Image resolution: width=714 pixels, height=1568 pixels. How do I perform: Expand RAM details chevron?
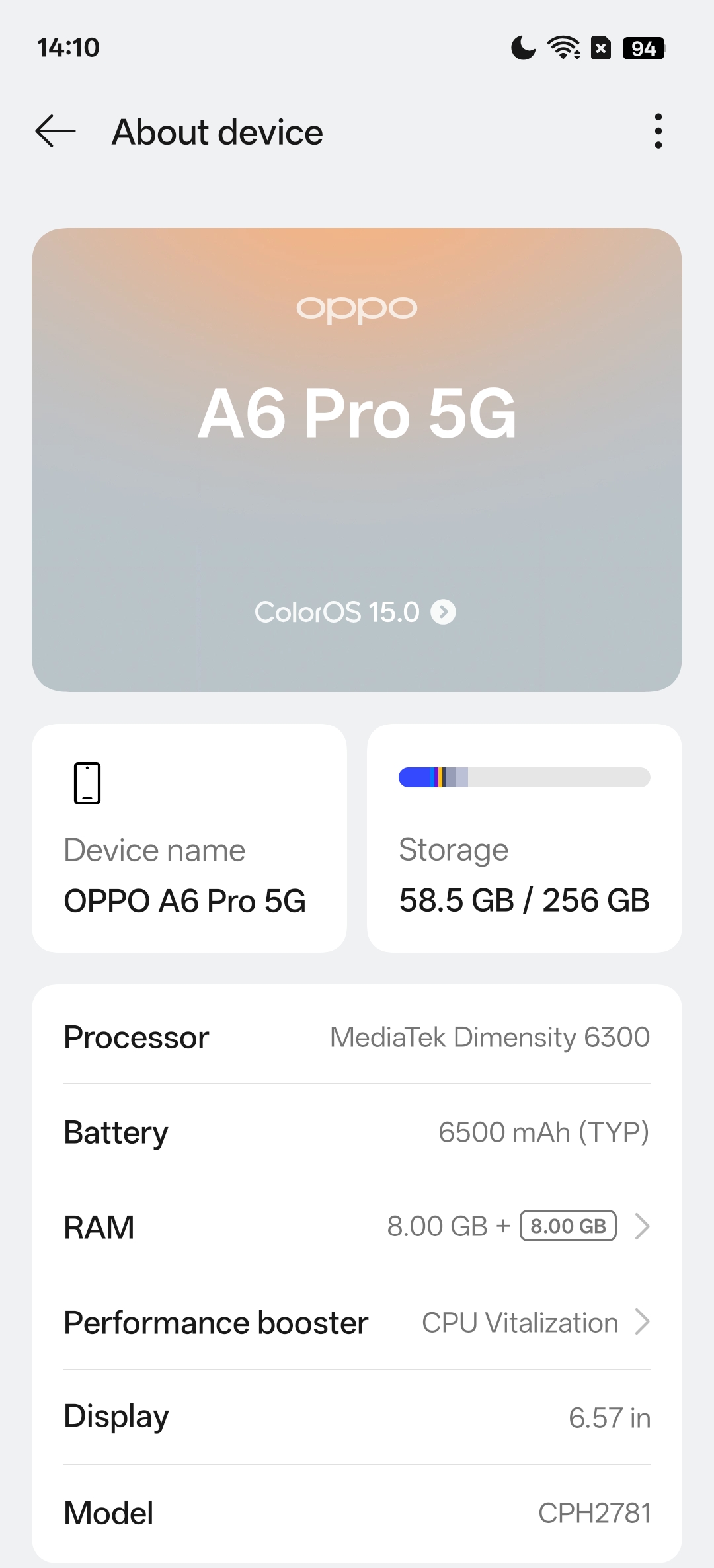[641, 1226]
